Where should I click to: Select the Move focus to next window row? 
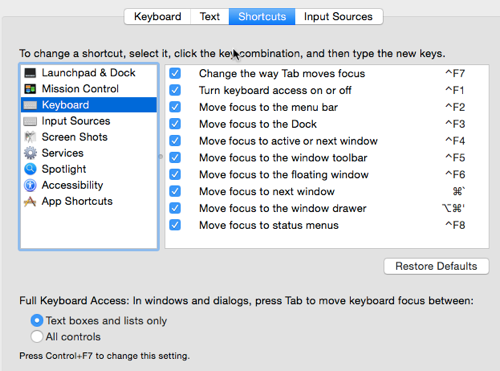click(327, 191)
